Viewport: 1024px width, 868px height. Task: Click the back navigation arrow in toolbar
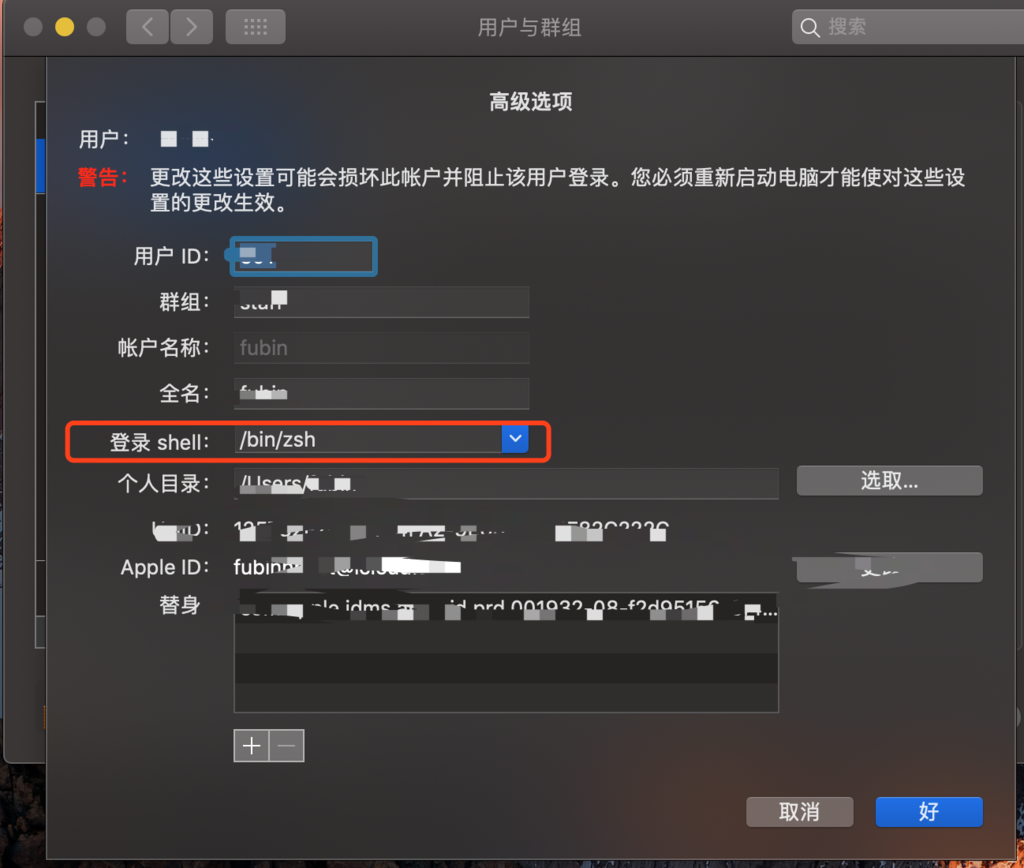tap(147, 27)
